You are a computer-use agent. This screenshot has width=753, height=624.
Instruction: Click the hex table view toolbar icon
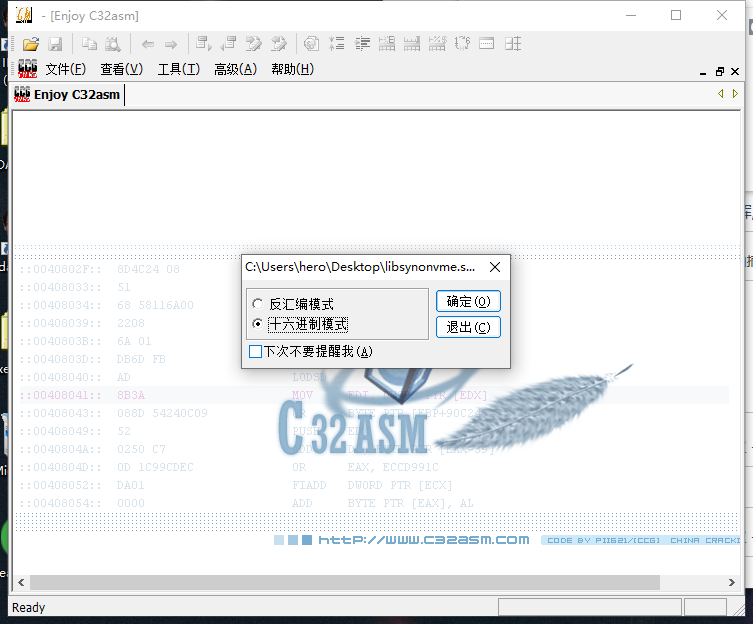[387, 44]
